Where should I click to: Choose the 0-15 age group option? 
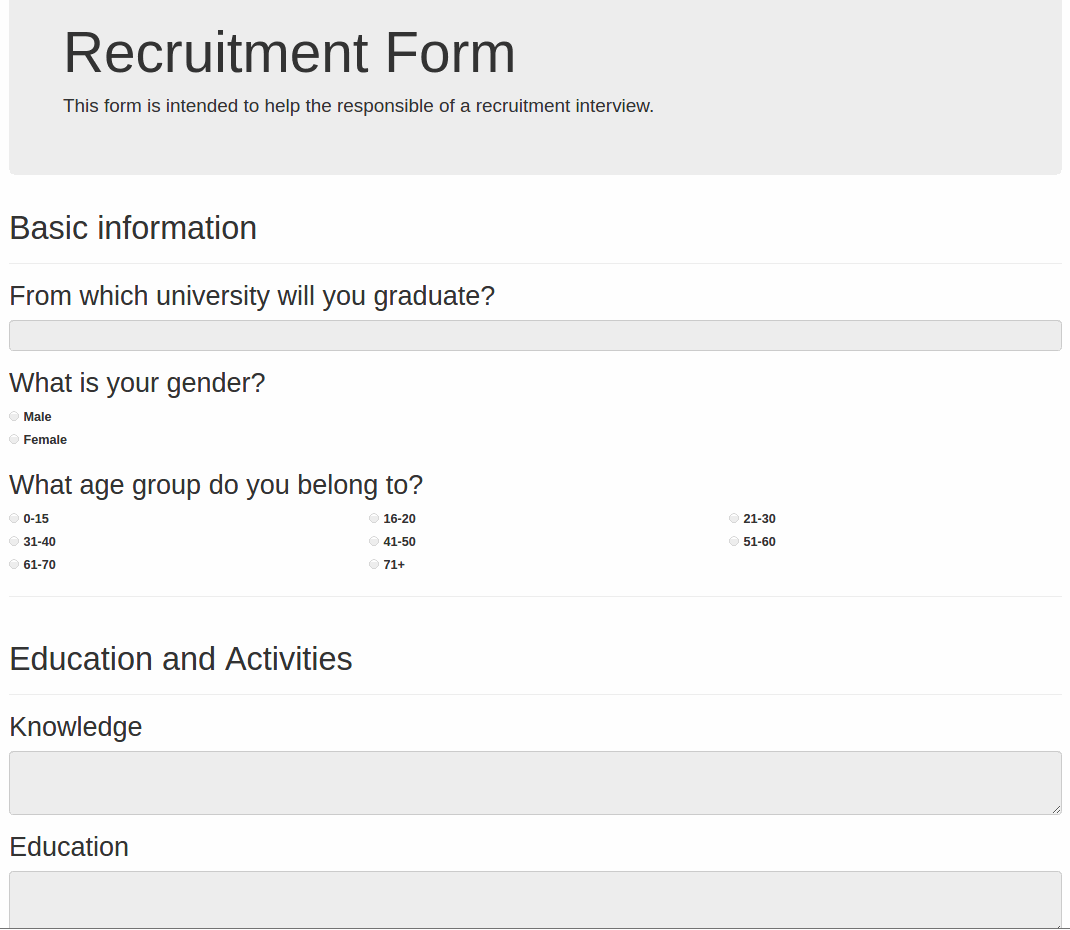click(14, 519)
